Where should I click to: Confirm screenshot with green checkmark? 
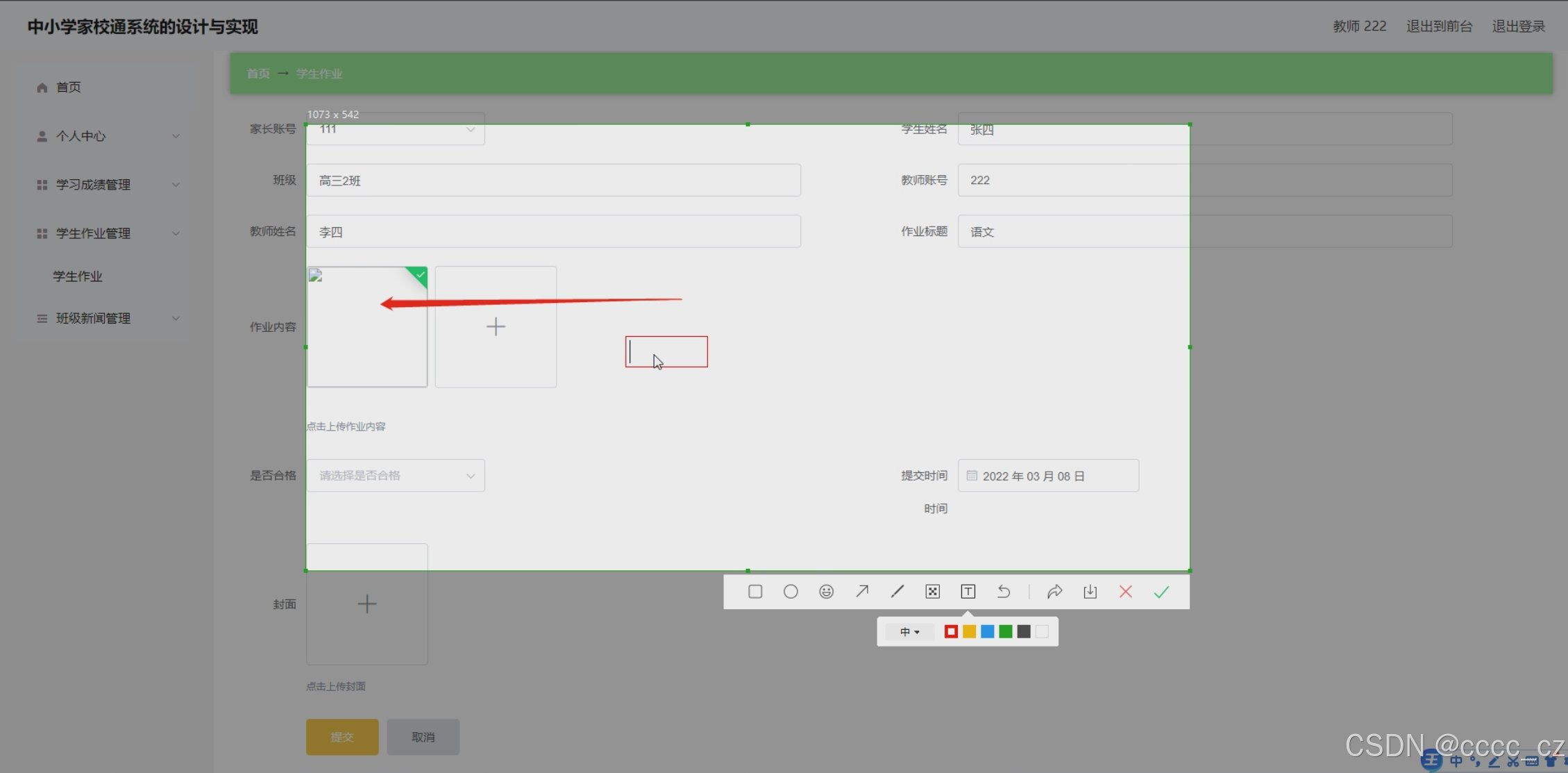pos(1161,592)
